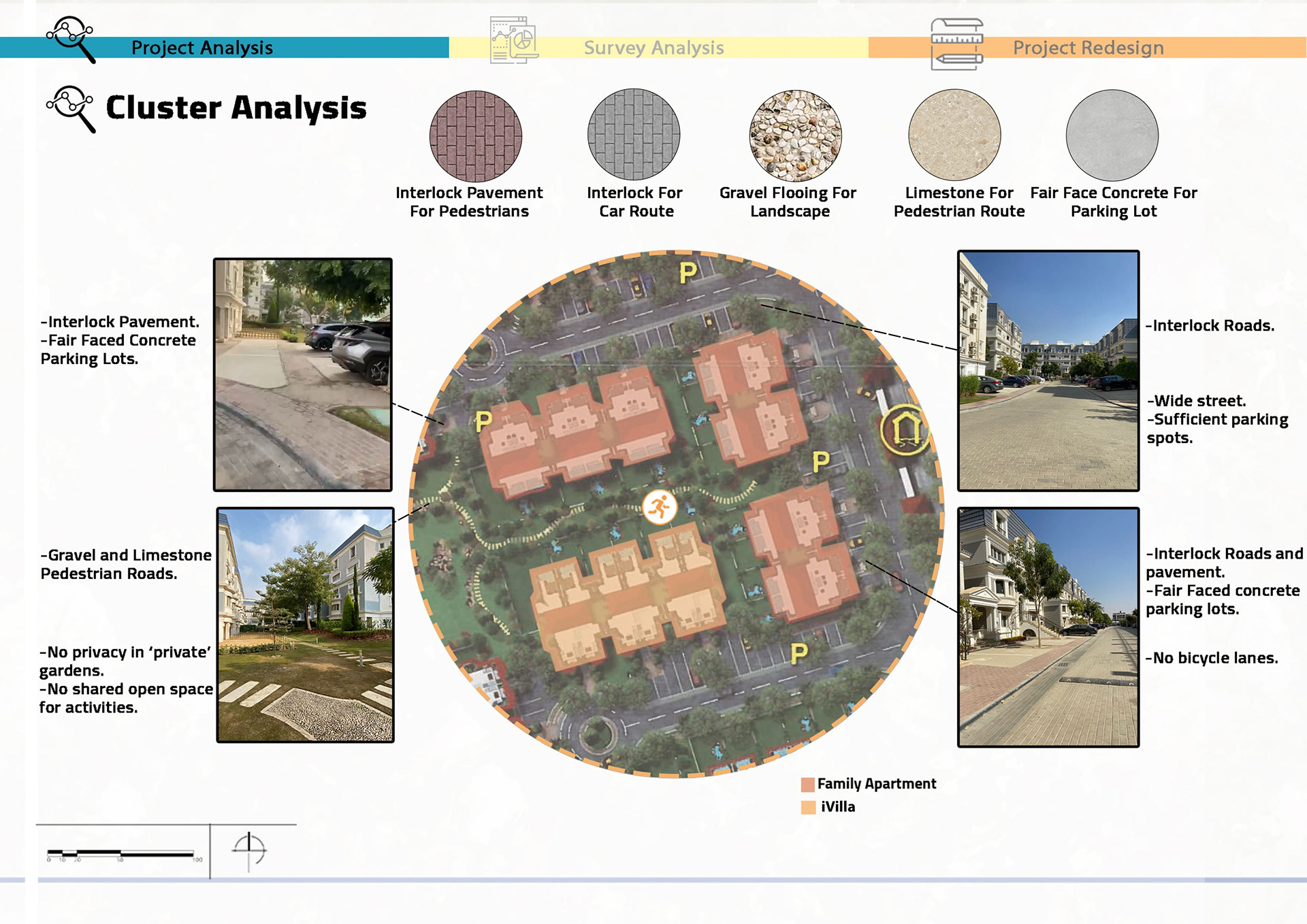The width and height of the screenshot is (1307, 924).
Task: Pick the Fair Face Concrete material circle
Action: click(1112, 135)
